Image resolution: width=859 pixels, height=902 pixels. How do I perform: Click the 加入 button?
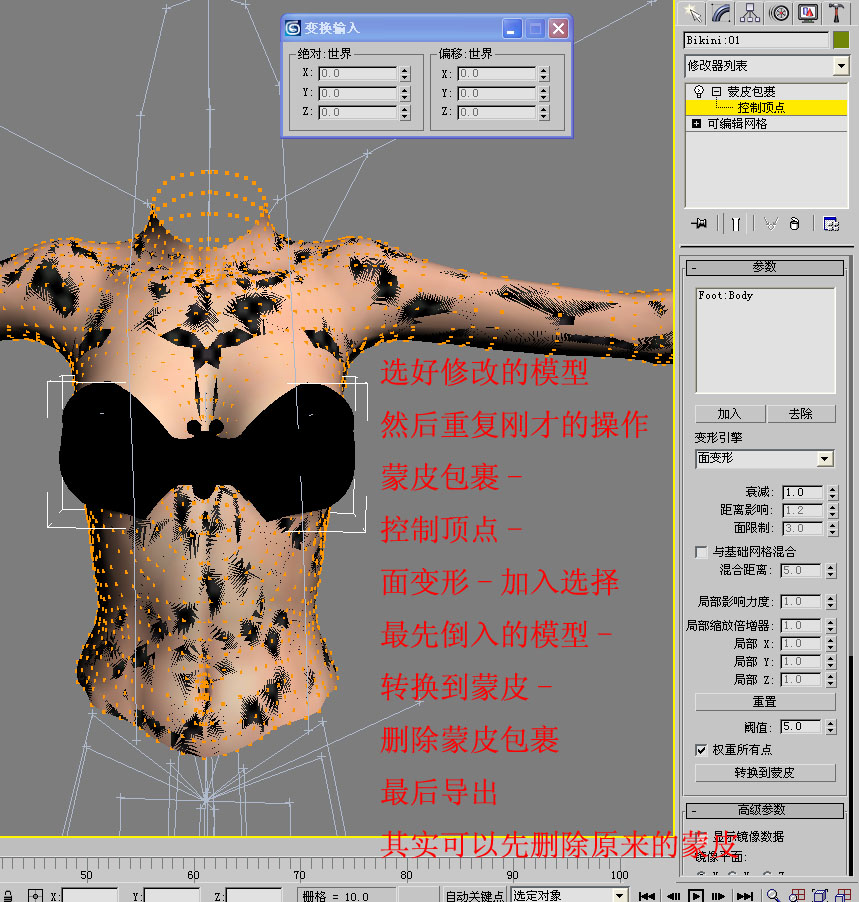(730, 413)
